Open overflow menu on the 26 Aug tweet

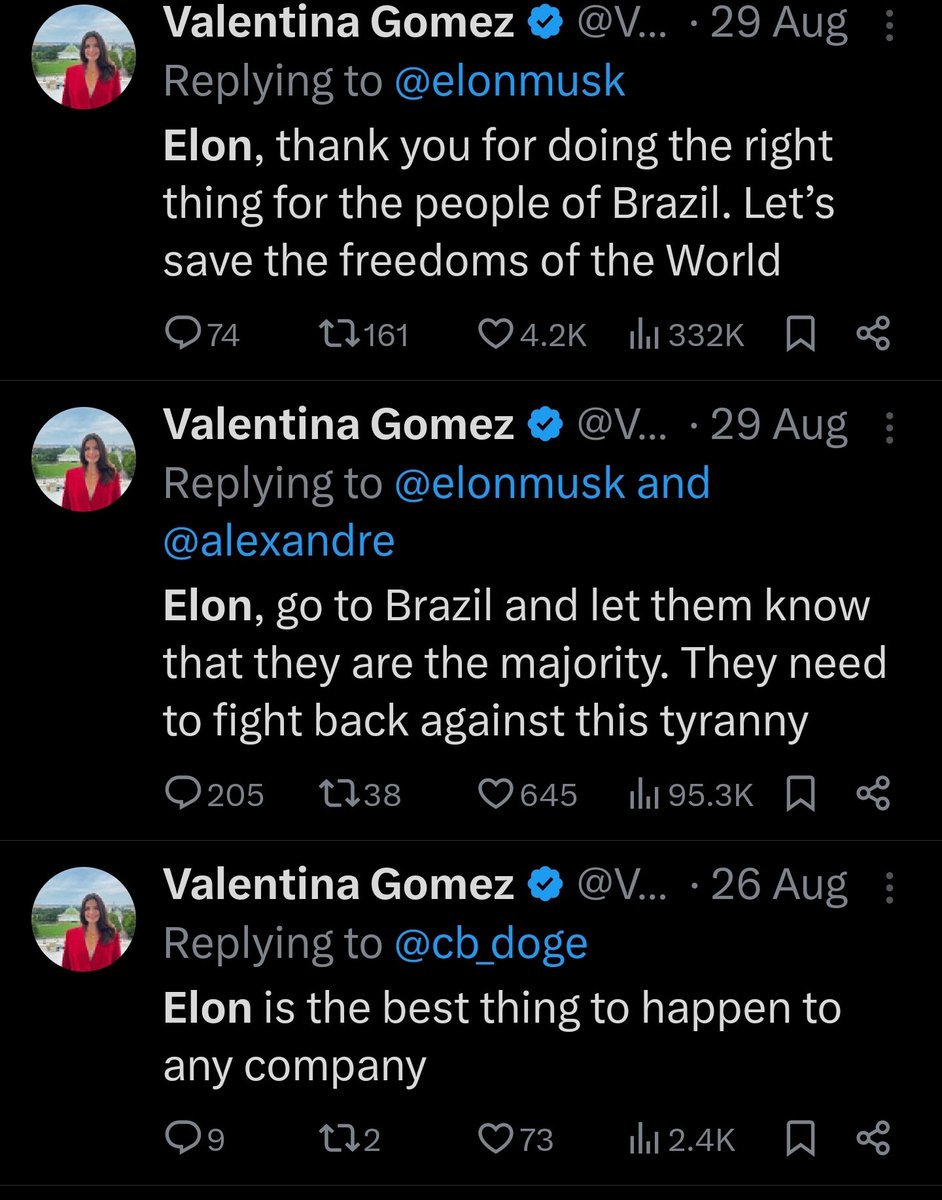coord(889,888)
